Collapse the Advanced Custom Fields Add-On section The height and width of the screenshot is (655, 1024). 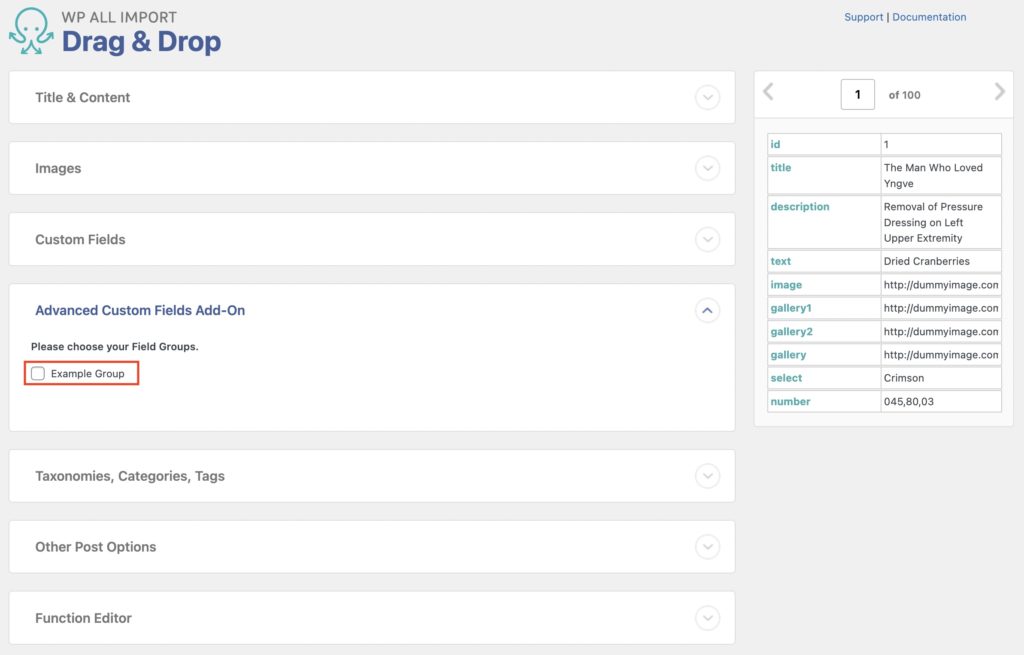(708, 311)
